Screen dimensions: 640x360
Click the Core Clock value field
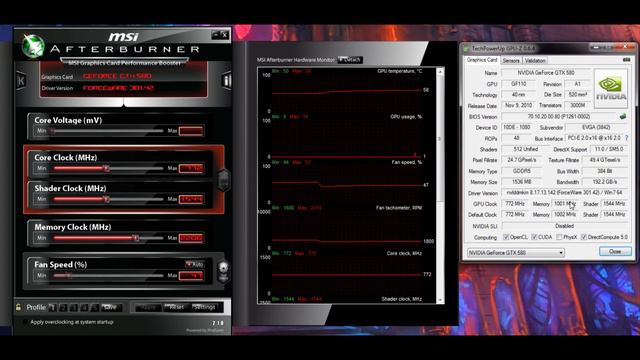(191, 168)
